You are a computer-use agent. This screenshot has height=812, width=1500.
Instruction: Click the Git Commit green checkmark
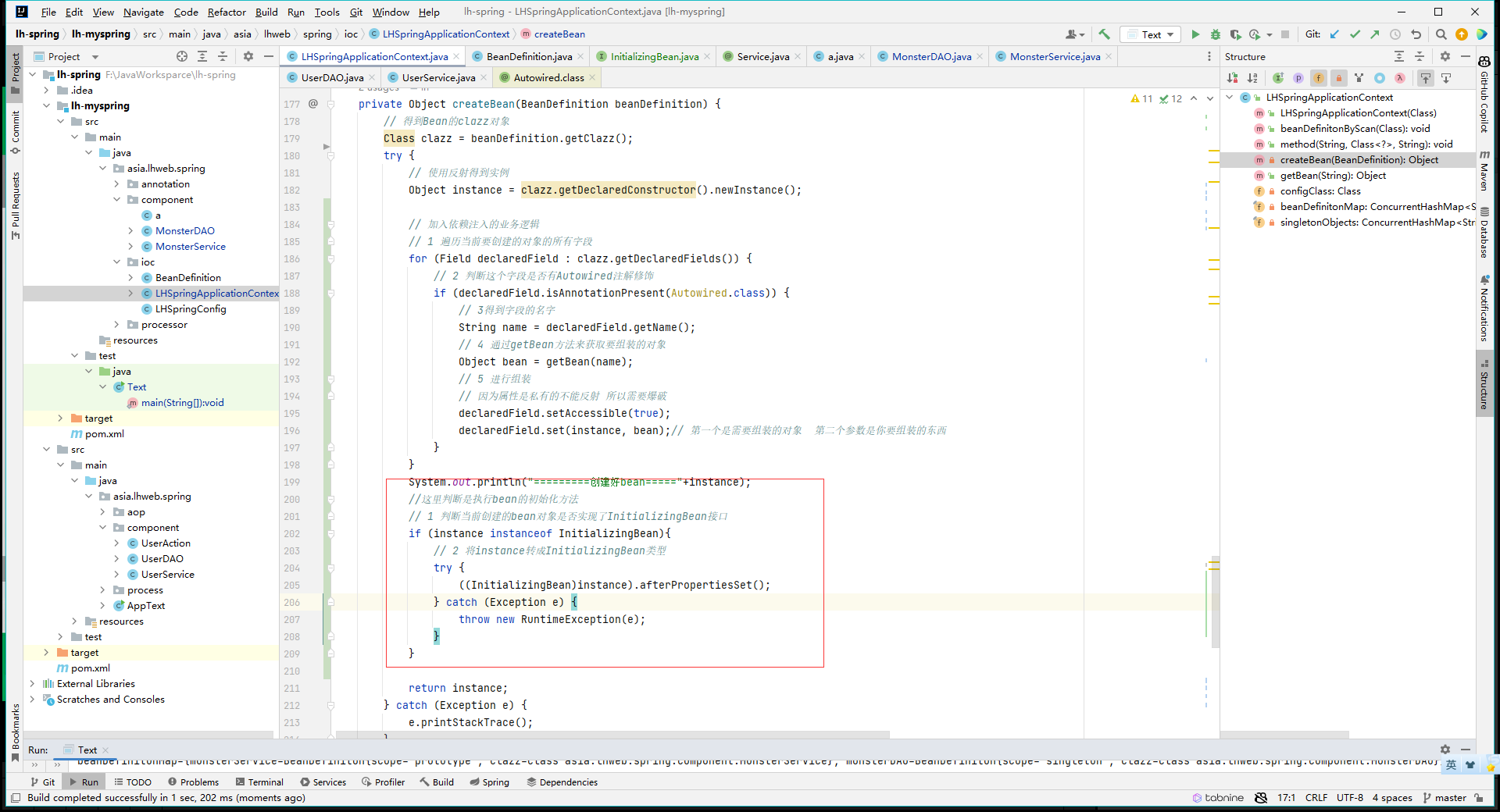click(1355, 34)
